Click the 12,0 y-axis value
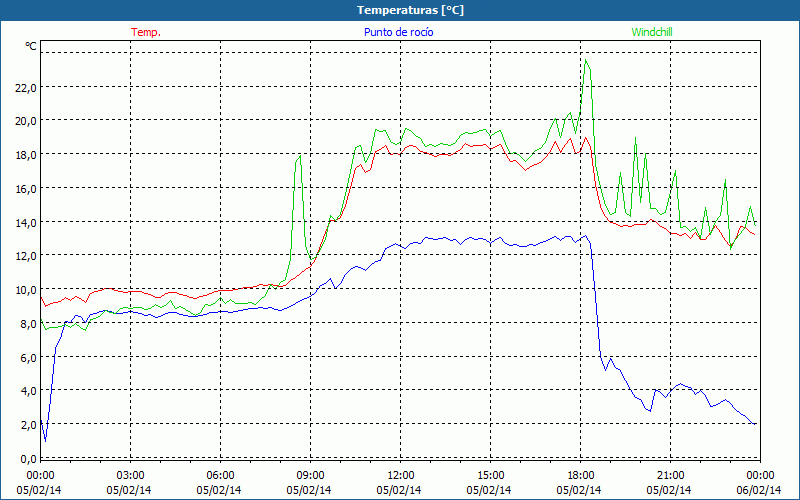This screenshot has width=800, height=500. [26, 256]
